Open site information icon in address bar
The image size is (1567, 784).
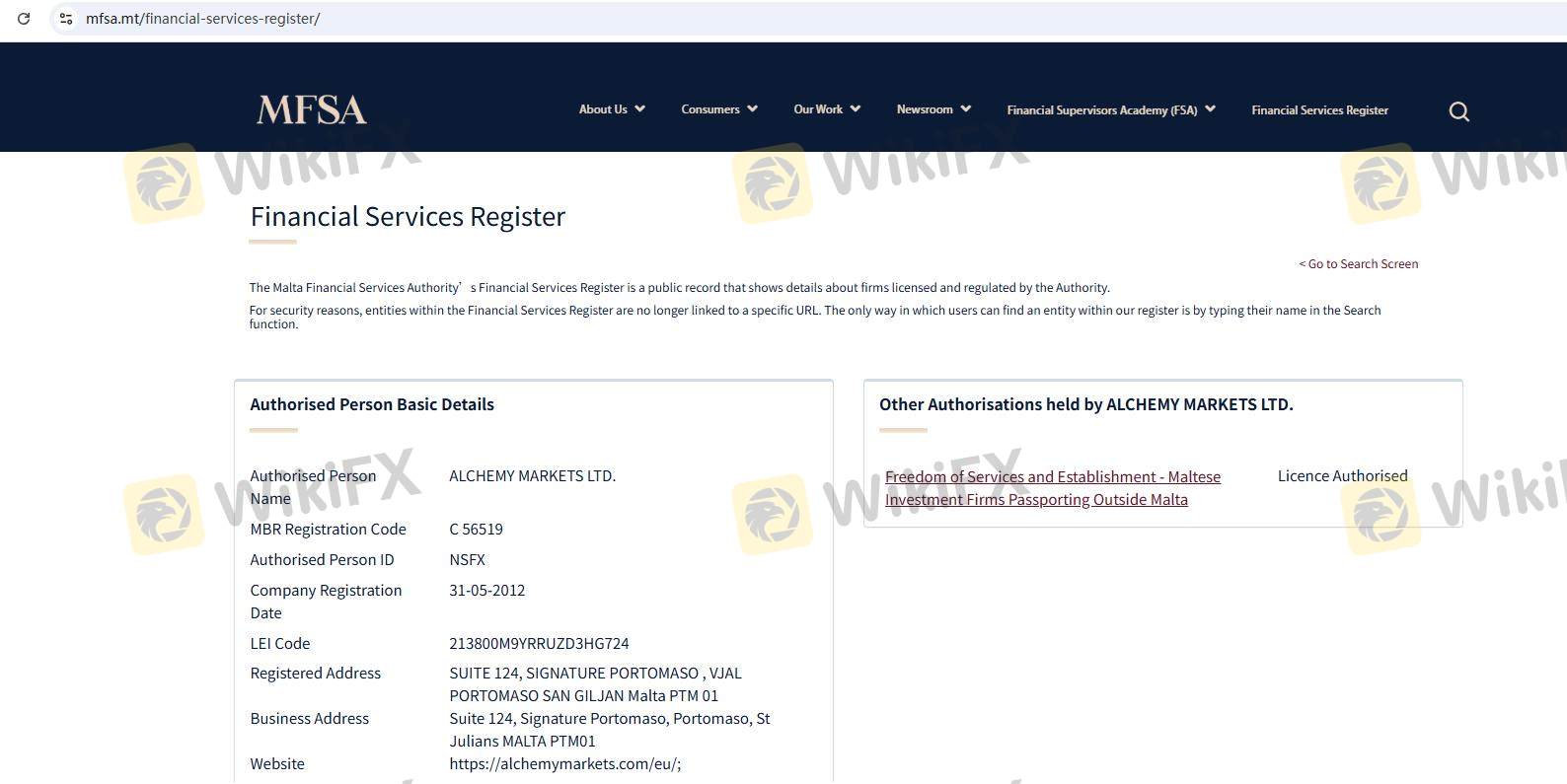[x=66, y=19]
